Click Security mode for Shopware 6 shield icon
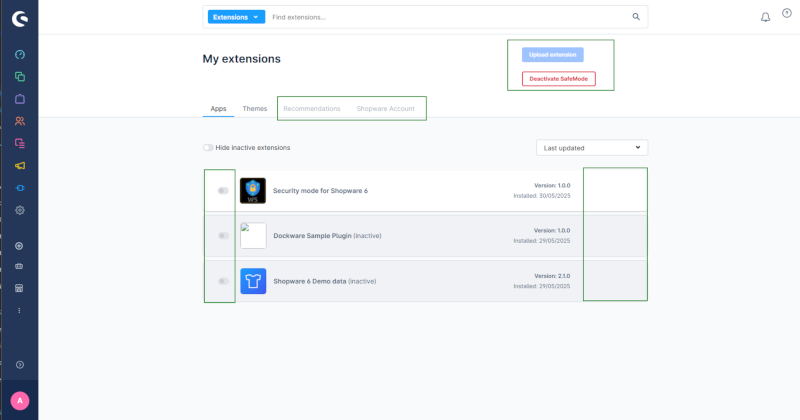 tap(253, 191)
